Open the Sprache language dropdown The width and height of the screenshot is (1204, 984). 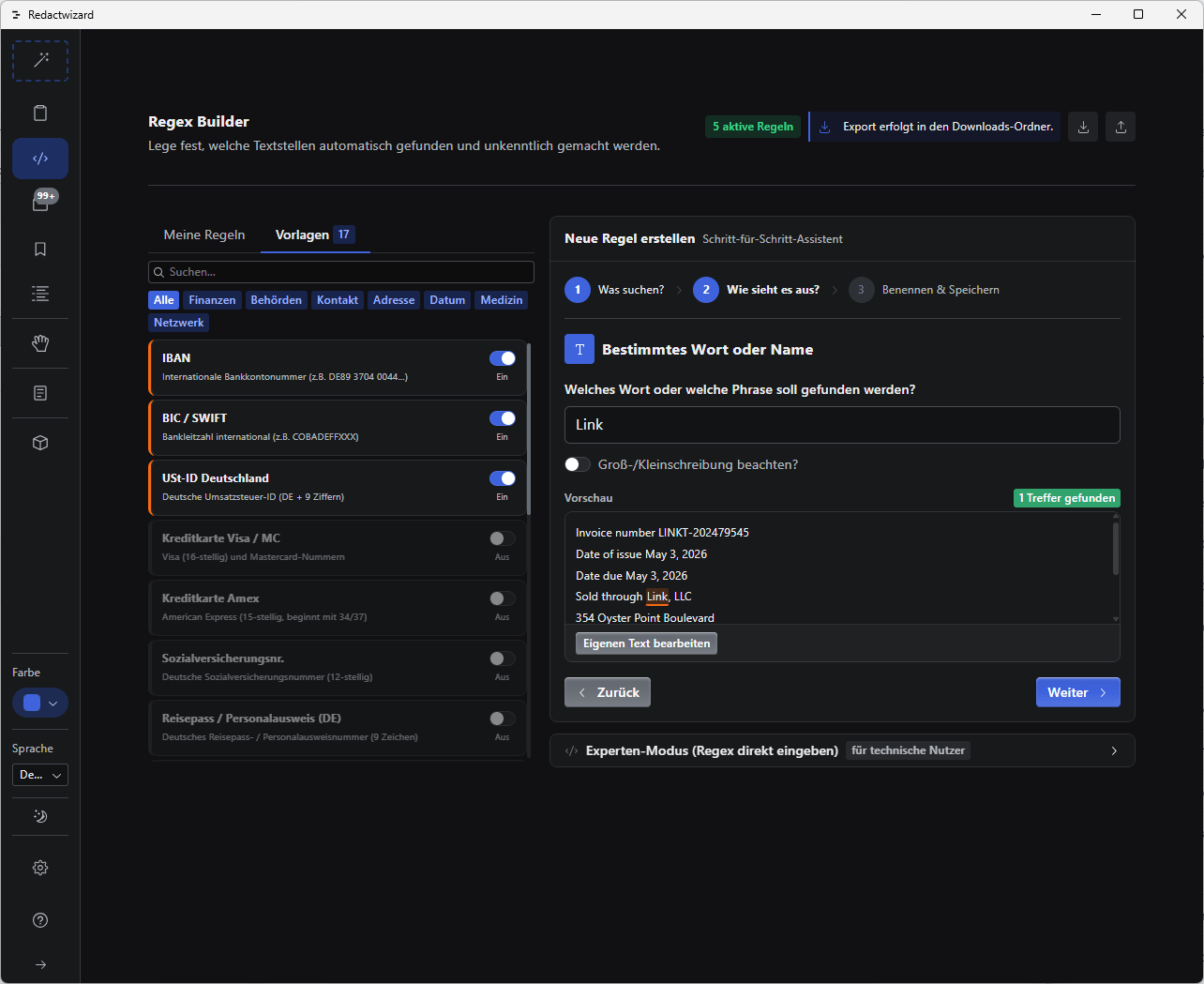coord(40,775)
